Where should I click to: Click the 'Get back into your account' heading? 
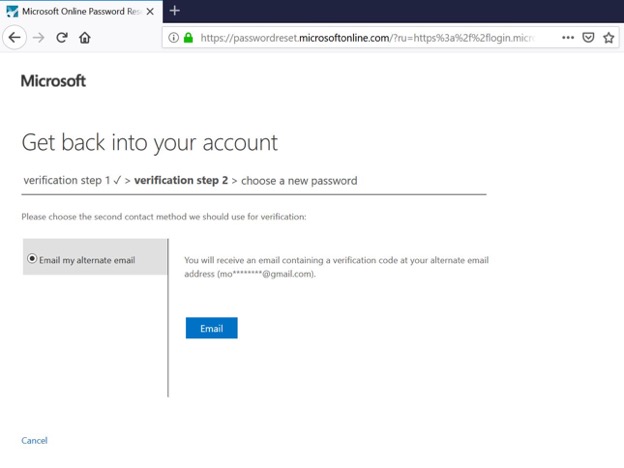point(150,143)
